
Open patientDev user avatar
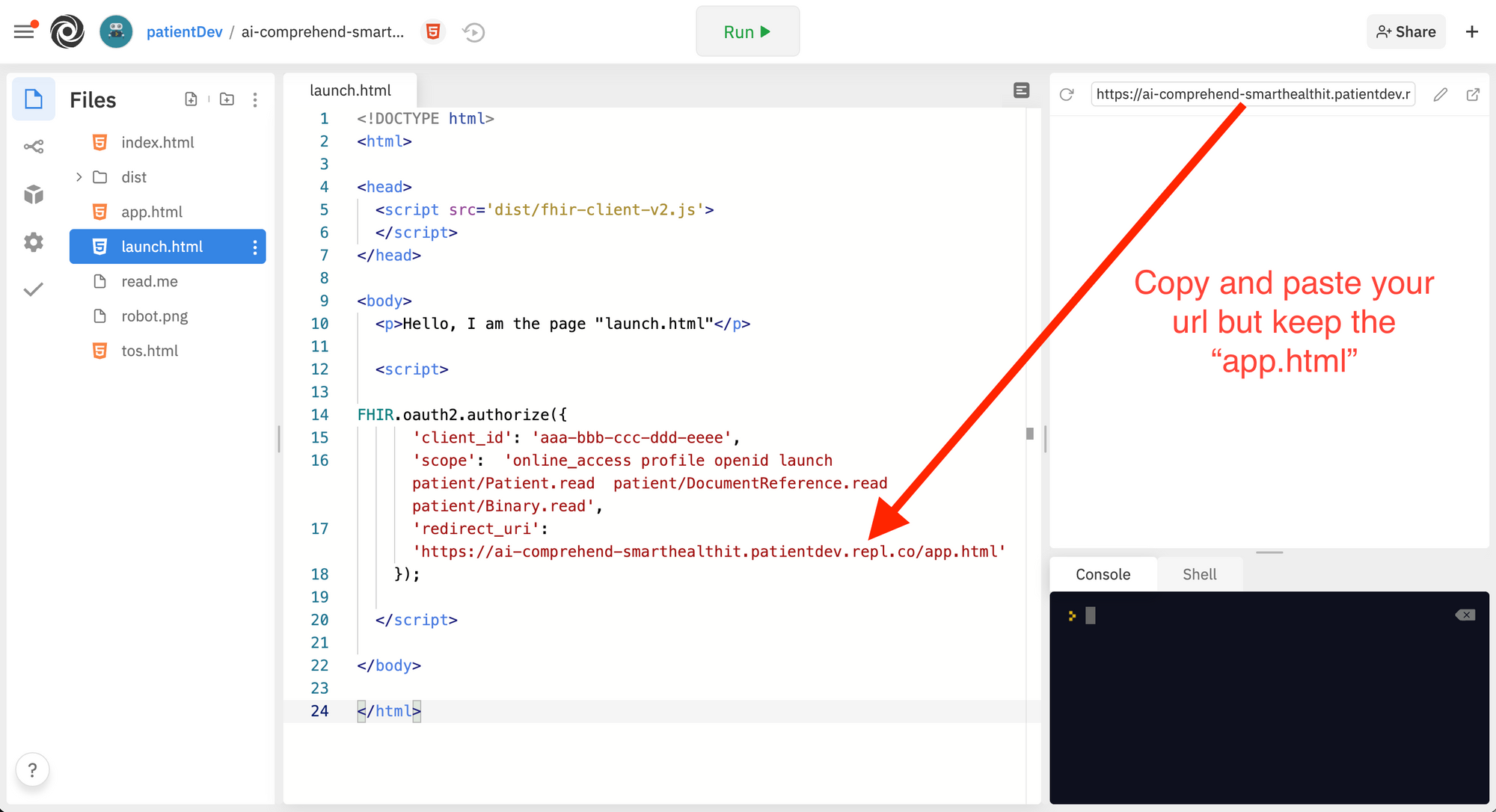point(116,31)
